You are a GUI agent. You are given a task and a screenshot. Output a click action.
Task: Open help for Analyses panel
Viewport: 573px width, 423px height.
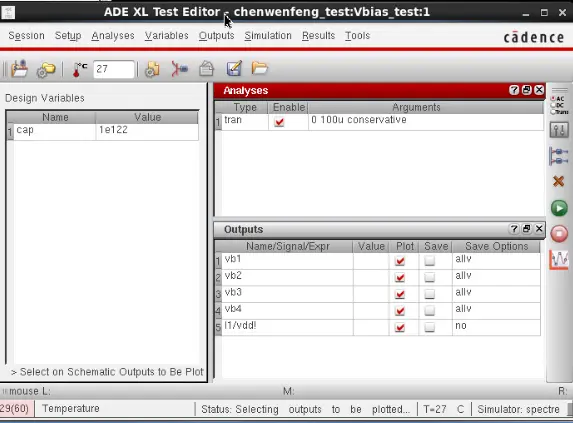click(514, 90)
